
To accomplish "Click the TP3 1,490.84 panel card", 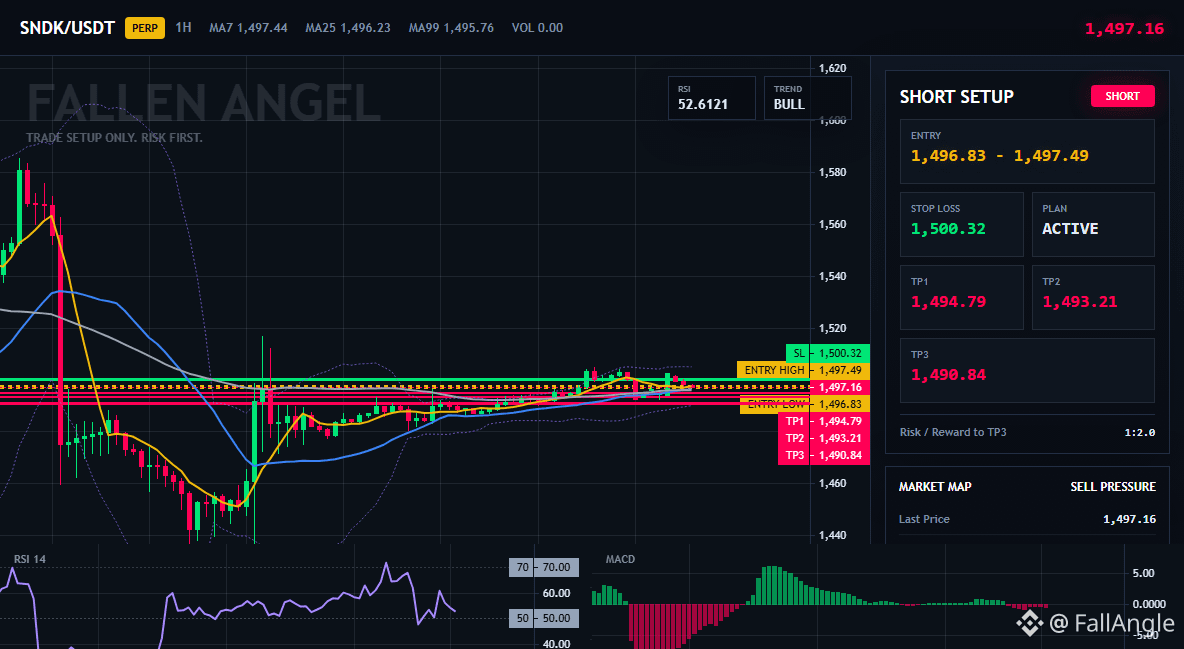I will coord(1027,370).
